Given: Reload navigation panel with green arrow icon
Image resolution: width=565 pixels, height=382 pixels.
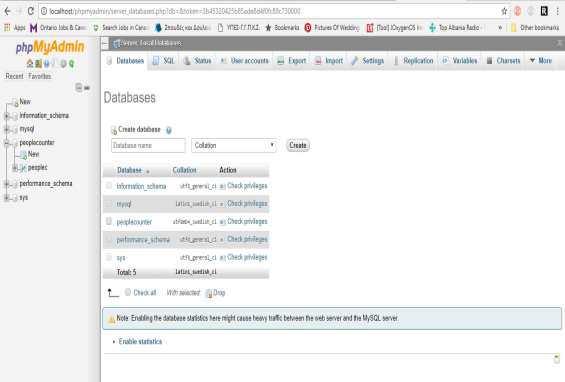Looking at the screenshot, I should [x=71, y=64].
